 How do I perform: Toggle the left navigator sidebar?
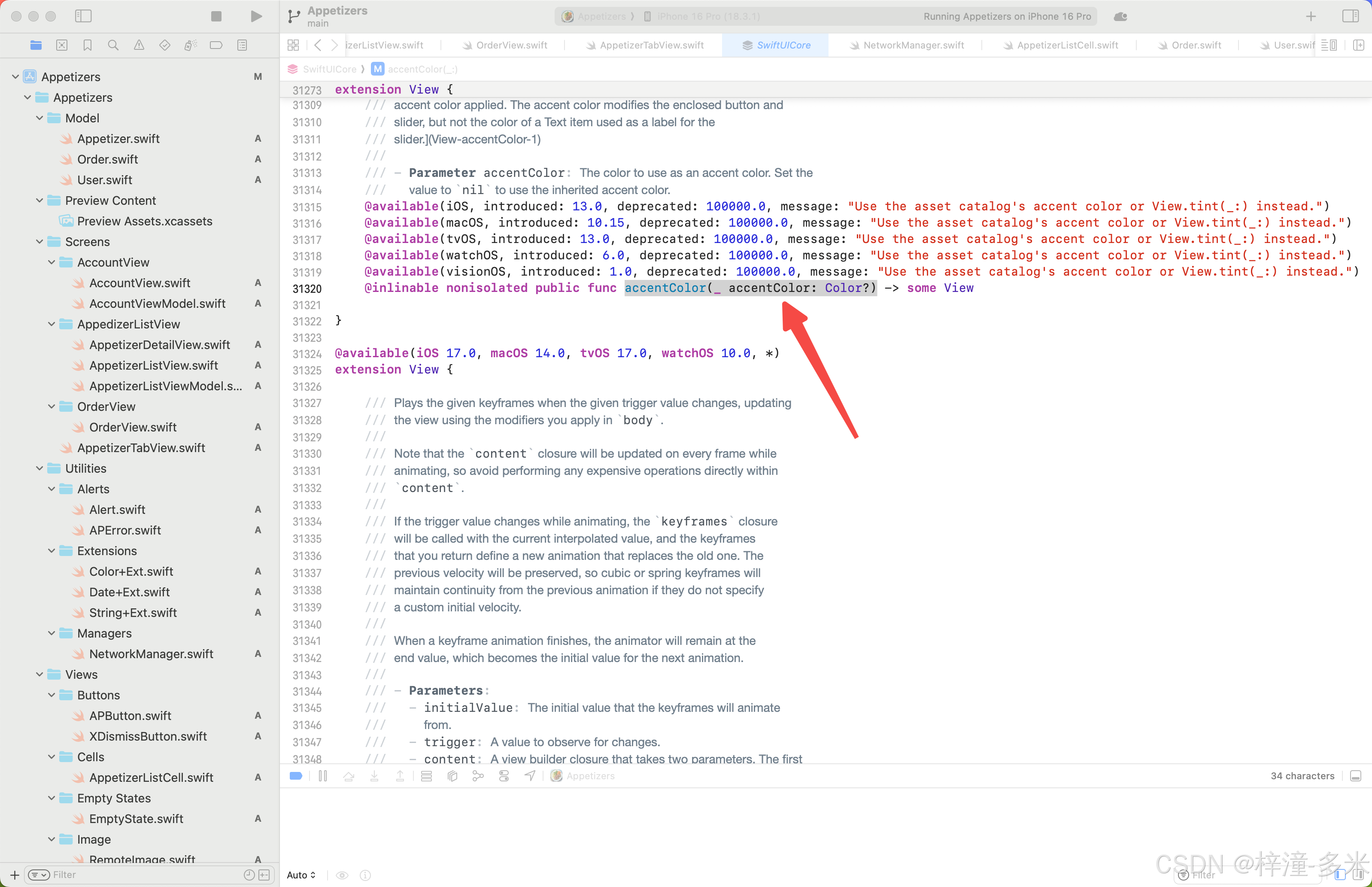pyautogui.click(x=83, y=16)
